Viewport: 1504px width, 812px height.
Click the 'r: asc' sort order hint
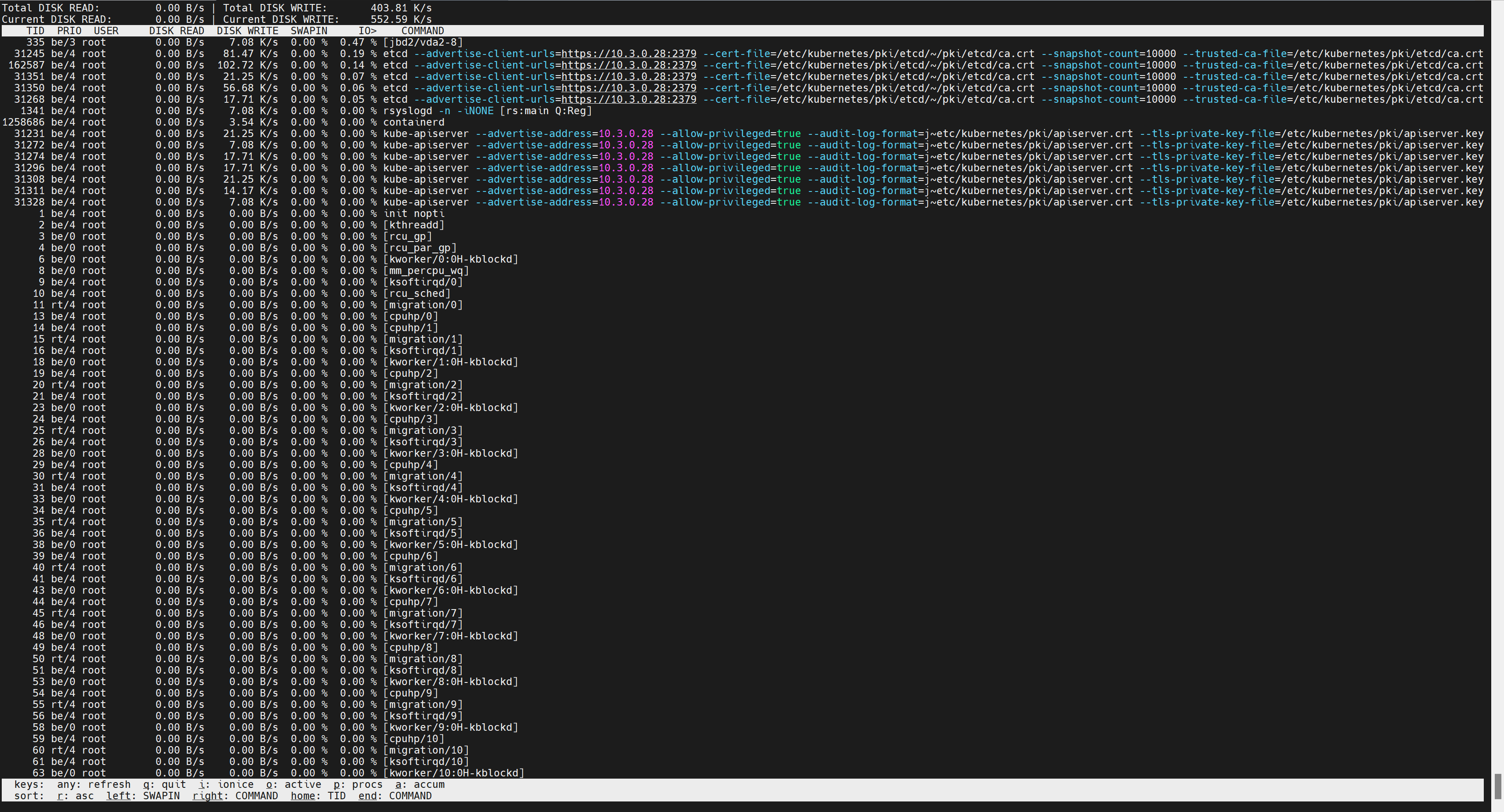click(75, 796)
